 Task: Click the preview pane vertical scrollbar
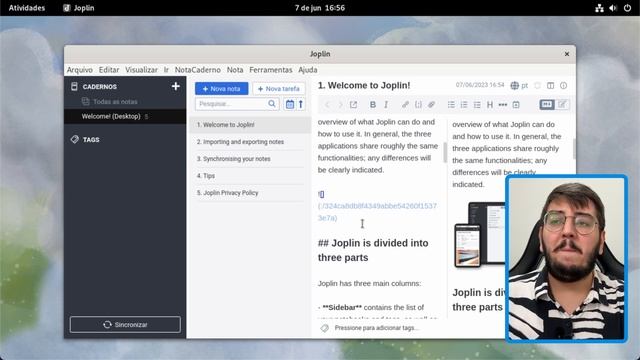click(574, 149)
